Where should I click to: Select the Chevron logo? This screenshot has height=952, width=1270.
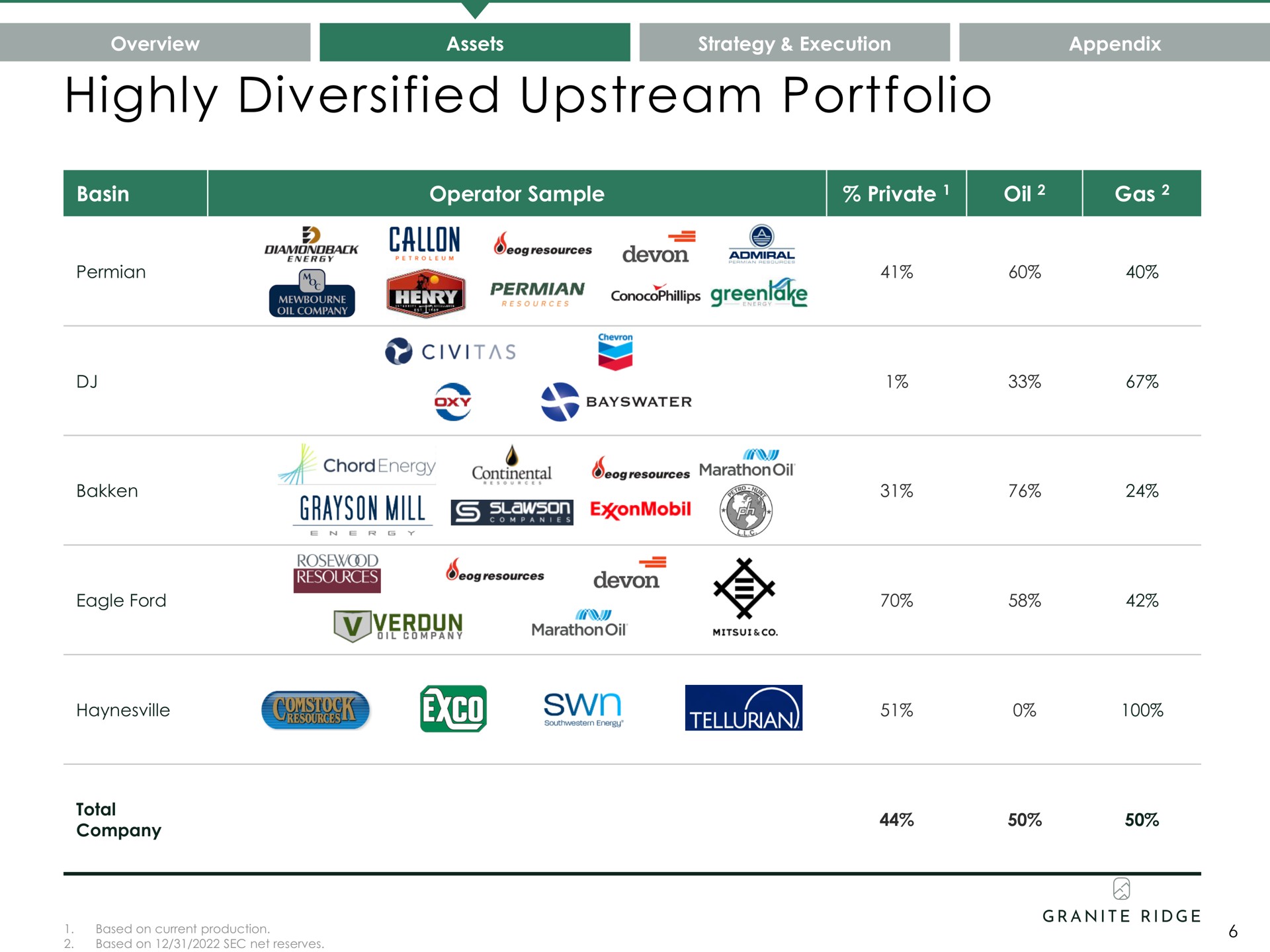(615, 351)
